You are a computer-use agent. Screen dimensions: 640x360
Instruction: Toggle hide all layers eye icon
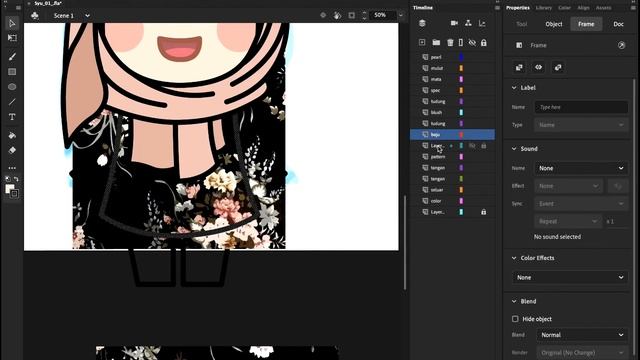[472, 42]
